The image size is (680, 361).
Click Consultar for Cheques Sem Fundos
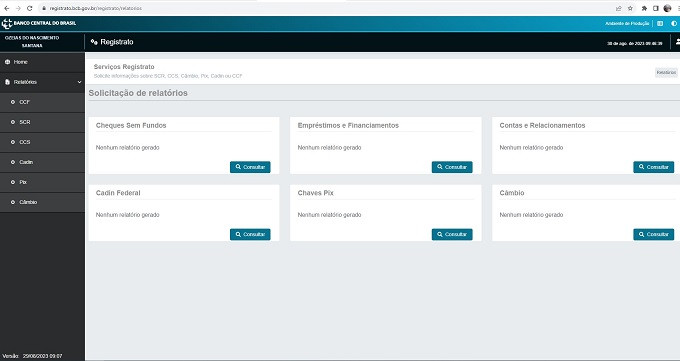(x=250, y=167)
